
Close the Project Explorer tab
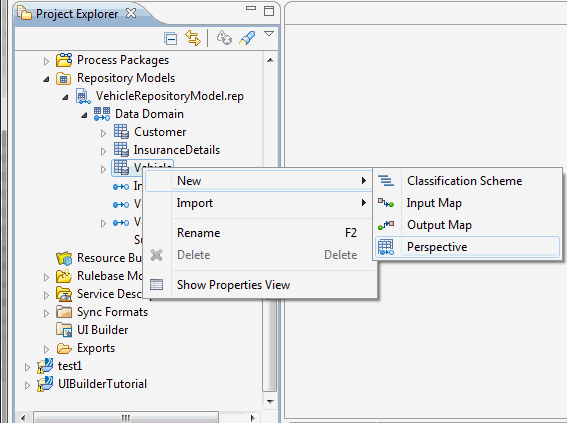(x=131, y=13)
